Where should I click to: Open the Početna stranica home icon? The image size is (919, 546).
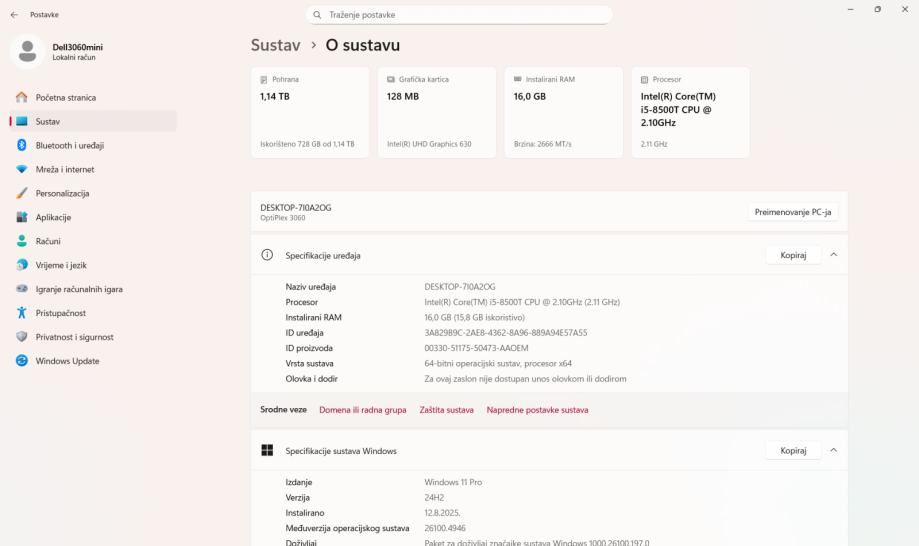22,98
